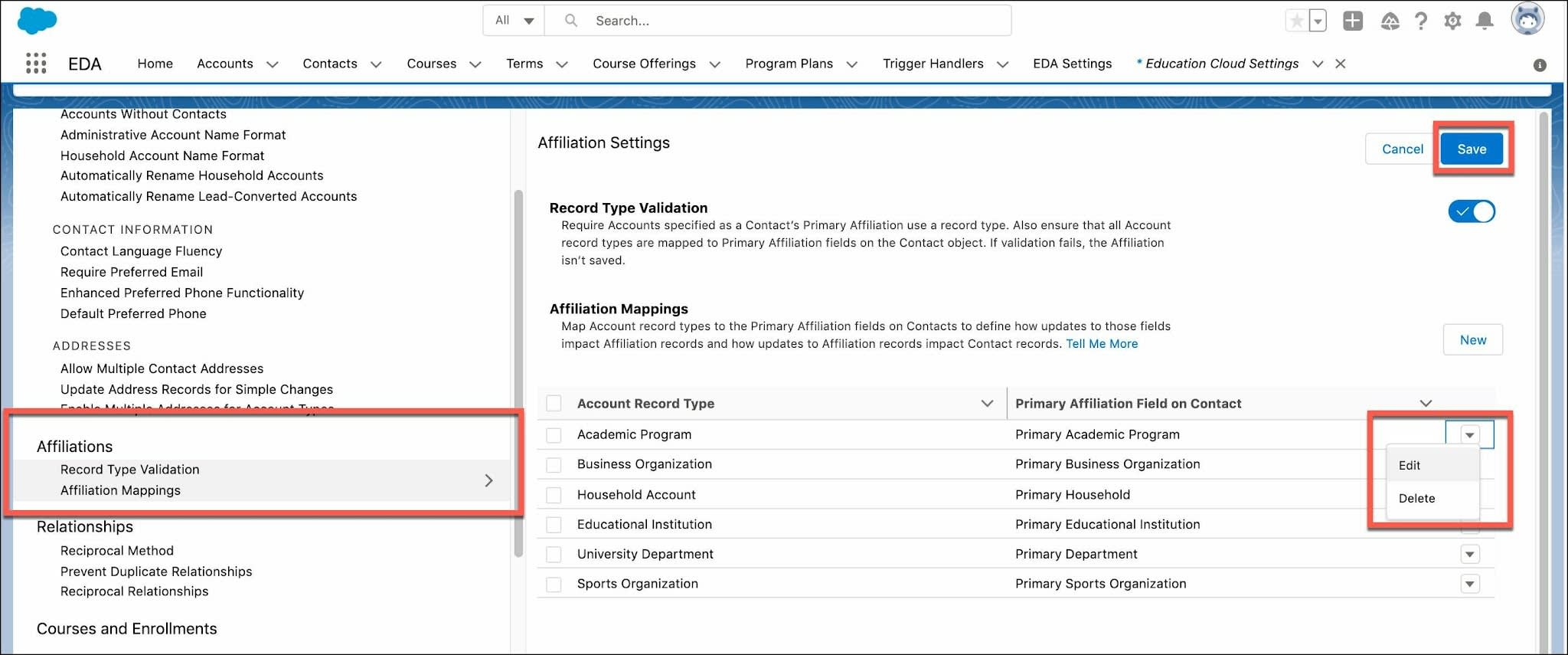1568x655 pixels.
Task: Close the Education Cloud Settings tab
Action: (x=1341, y=64)
